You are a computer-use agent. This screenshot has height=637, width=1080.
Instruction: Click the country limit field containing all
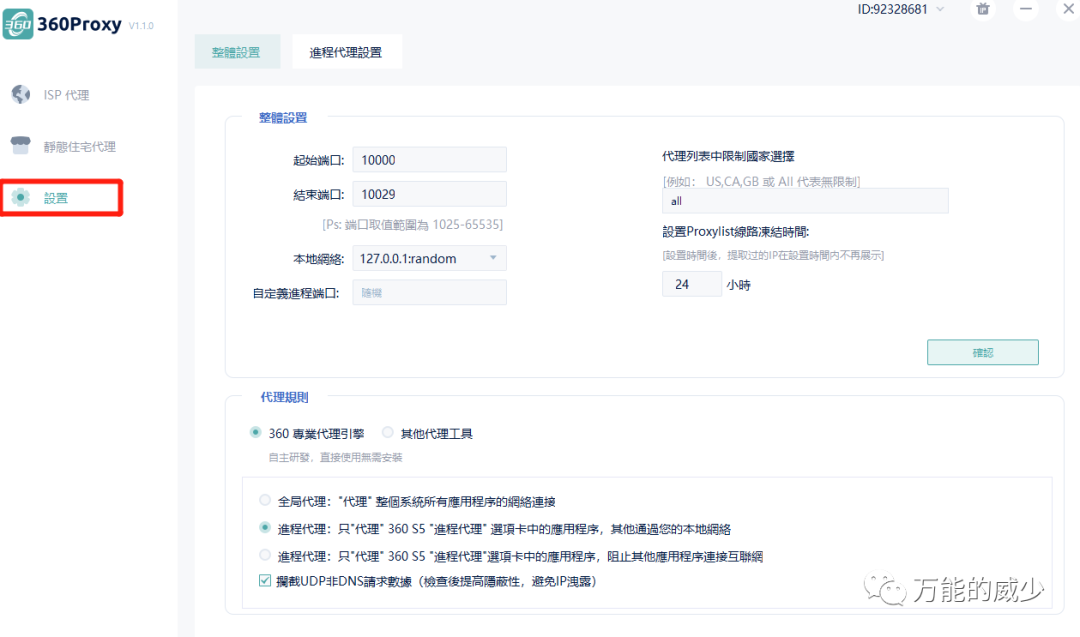tap(805, 201)
